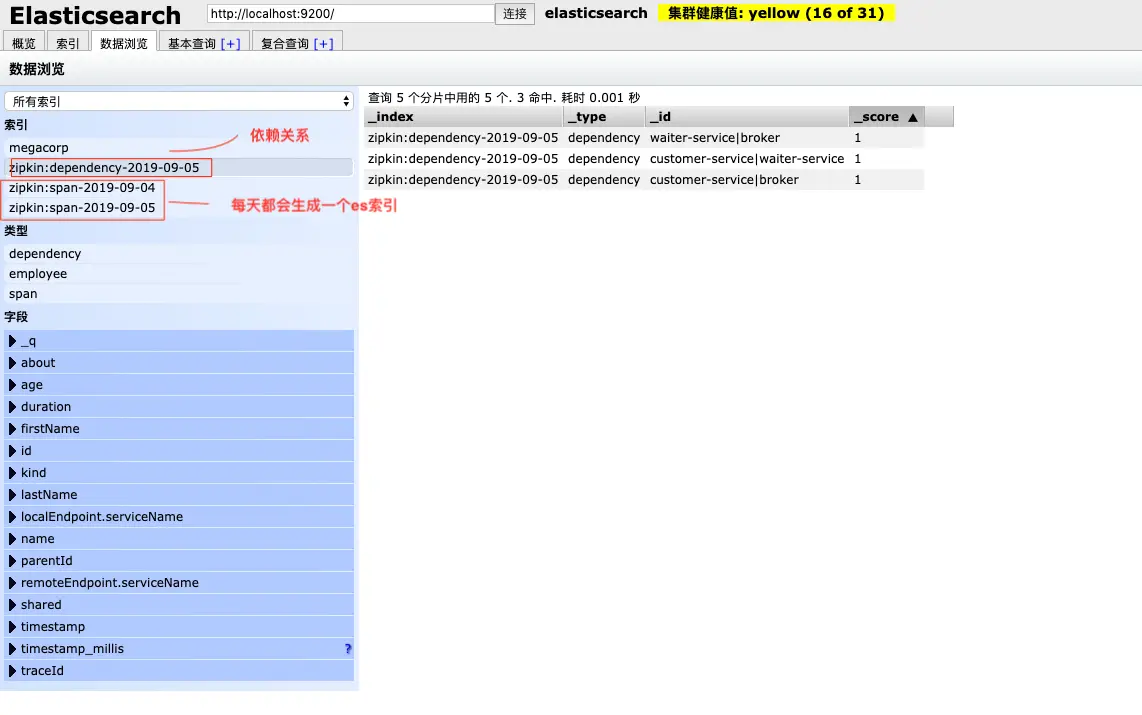Expand the lastName field filter
Screen dimensions: 1142x715
(179, 494)
